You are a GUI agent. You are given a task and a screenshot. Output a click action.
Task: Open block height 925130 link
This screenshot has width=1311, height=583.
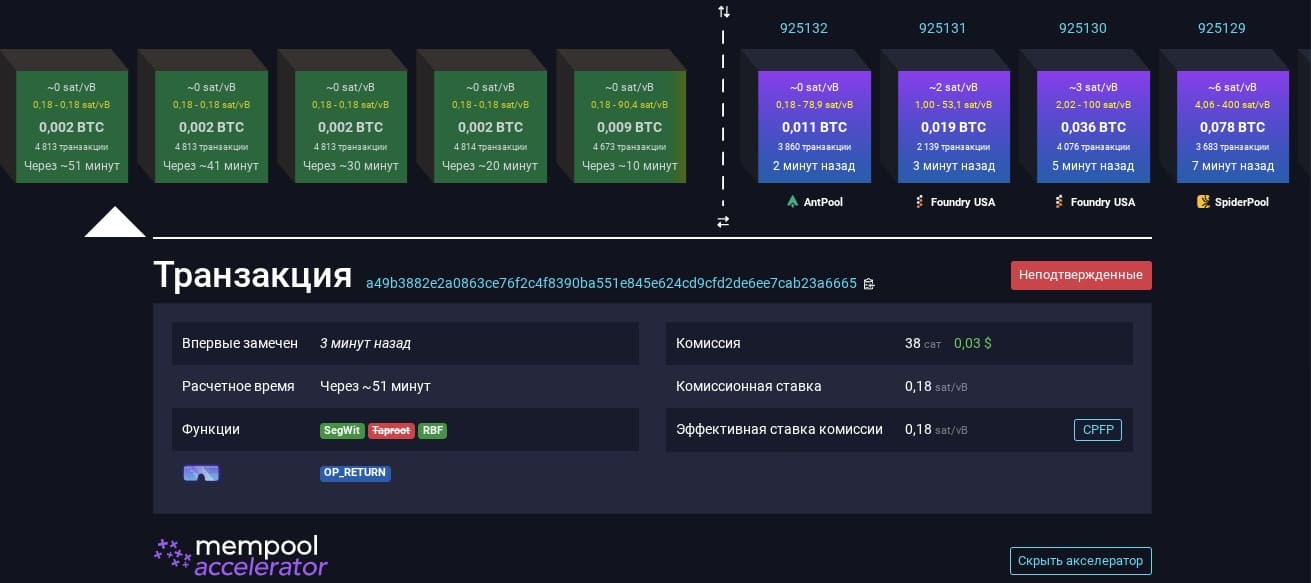click(1083, 28)
